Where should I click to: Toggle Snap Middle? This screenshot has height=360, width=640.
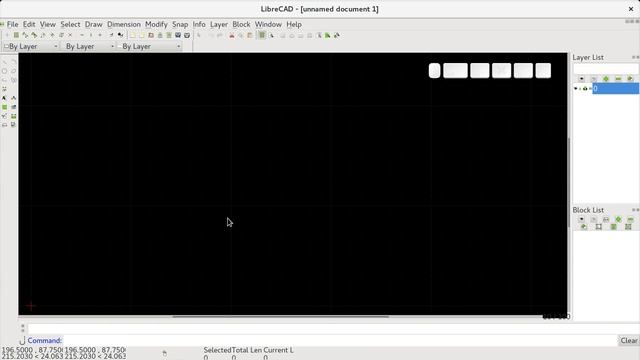click(52, 35)
